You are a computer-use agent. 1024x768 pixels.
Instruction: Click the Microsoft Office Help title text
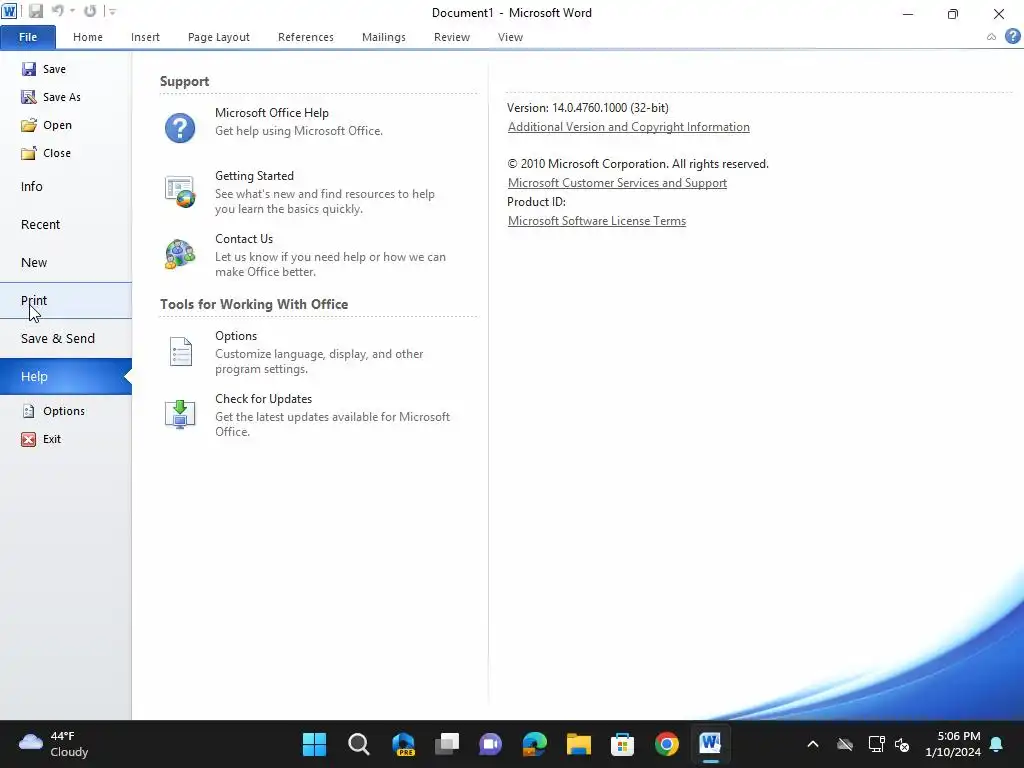[x=272, y=113]
